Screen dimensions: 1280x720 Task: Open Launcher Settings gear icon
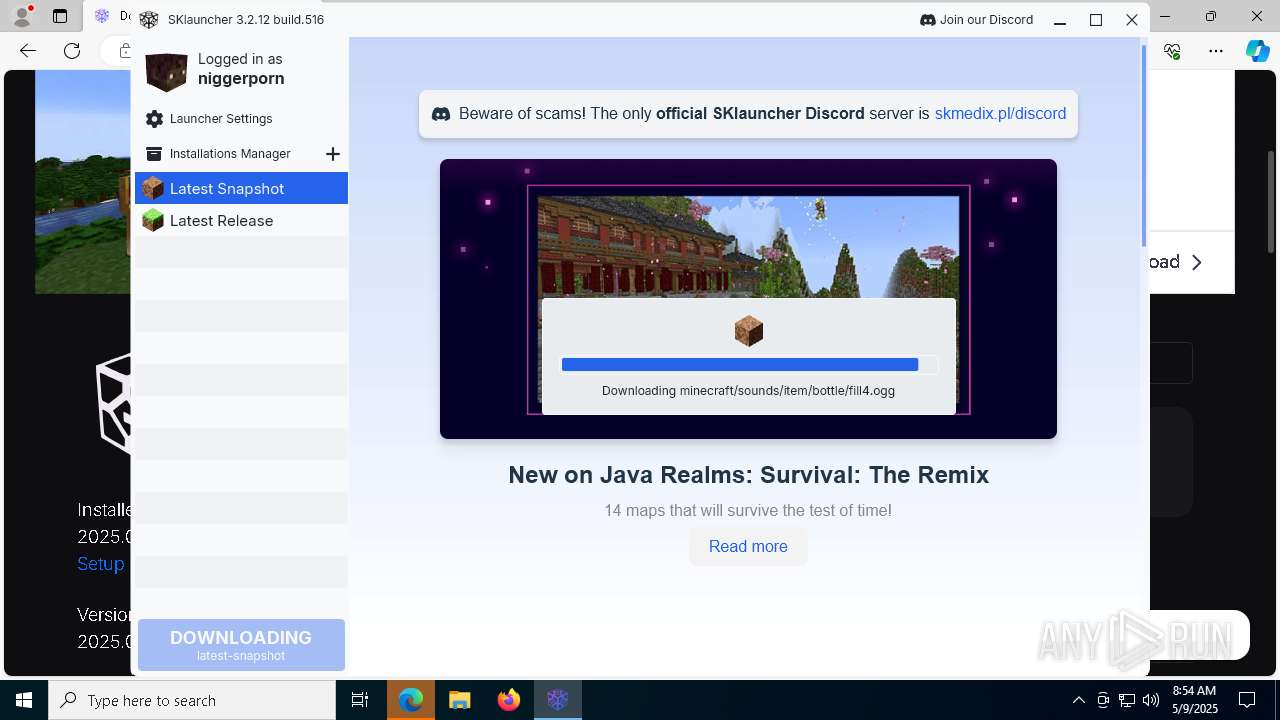tap(154, 119)
